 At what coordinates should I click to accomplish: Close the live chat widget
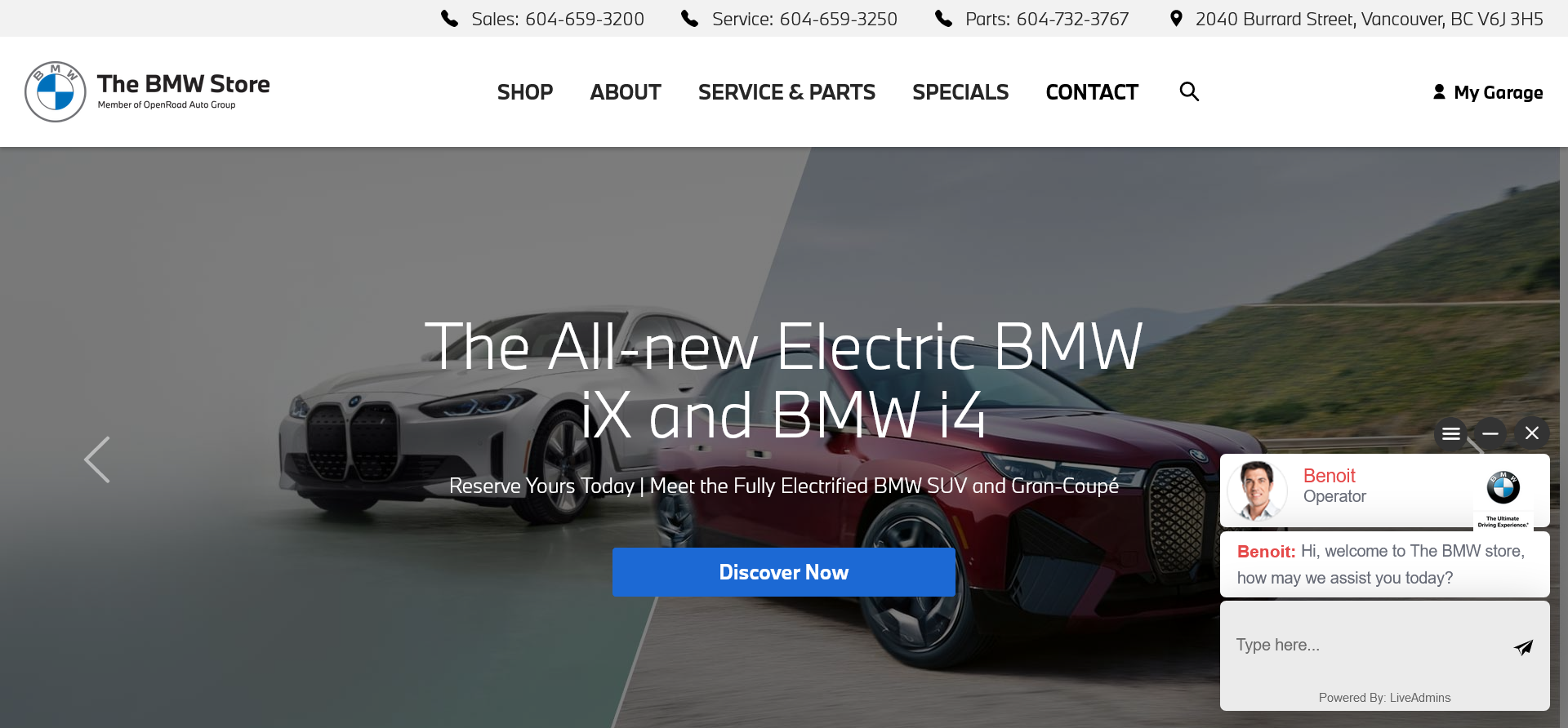tap(1531, 433)
